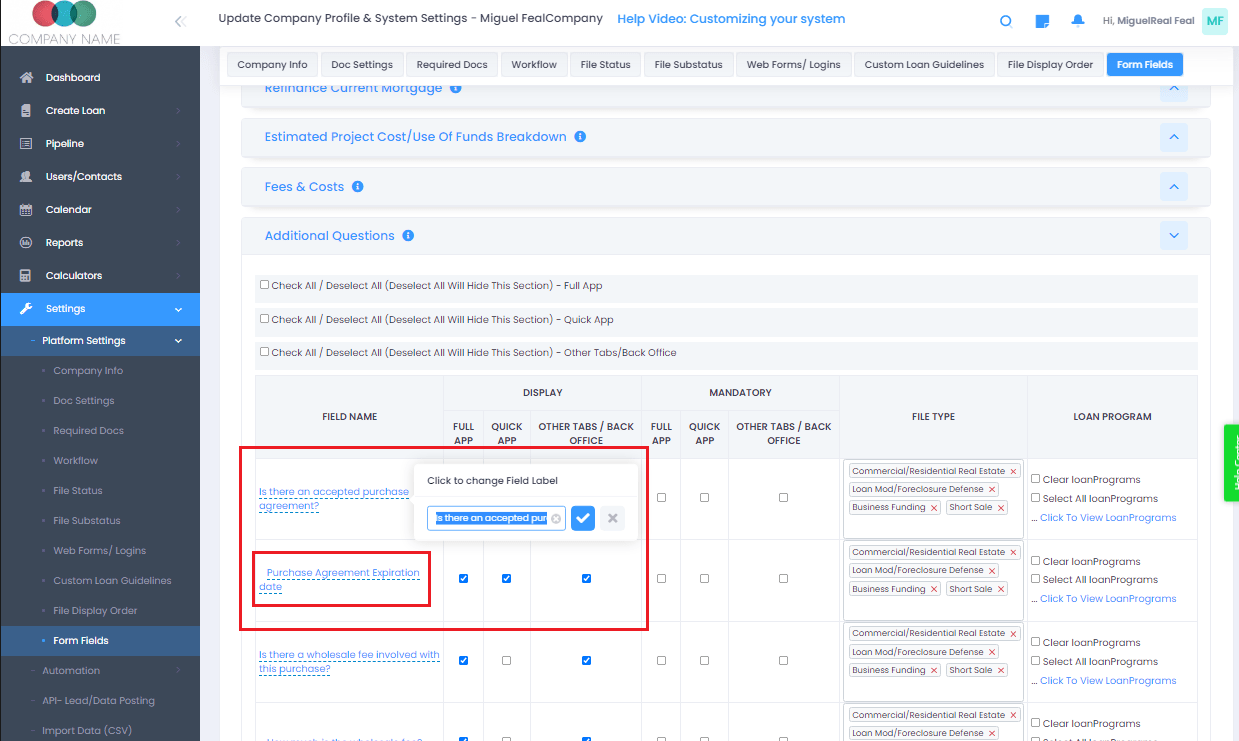Image resolution: width=1239 pixels, height=741 pixels.
Task: Click info icon next to Refinance Current Mortgage
Action: click(x=456, y=88)
